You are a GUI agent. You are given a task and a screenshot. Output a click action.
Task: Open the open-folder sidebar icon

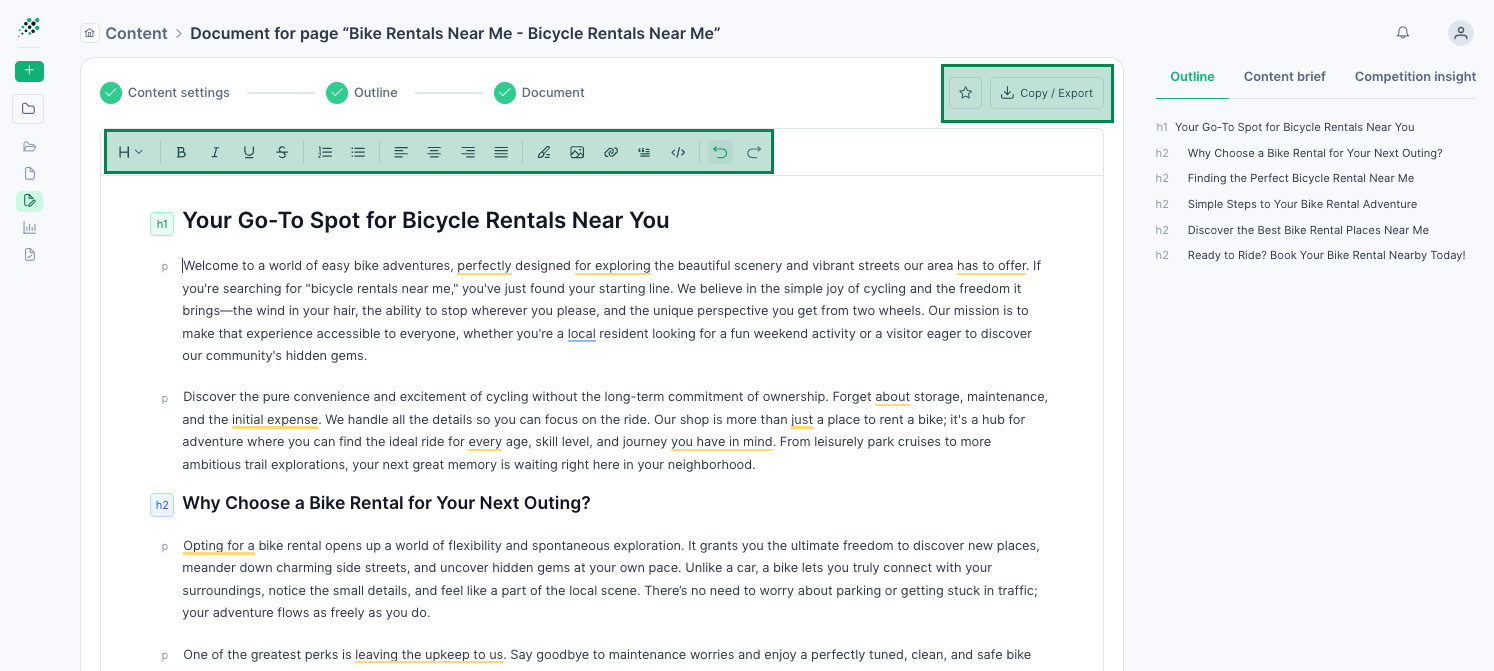point(29,146)
